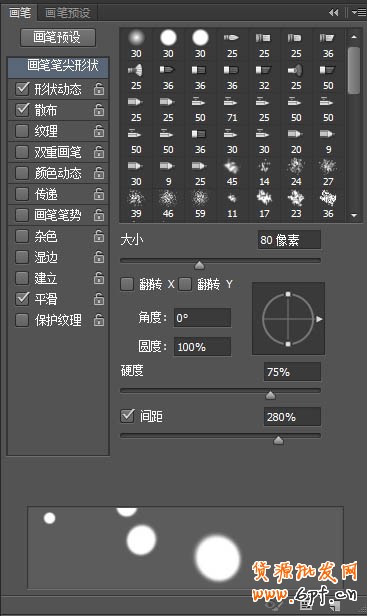Toggle the 翻转 X checkbox
The width and height of the screenshot is (367, 616).
[127, 284]
